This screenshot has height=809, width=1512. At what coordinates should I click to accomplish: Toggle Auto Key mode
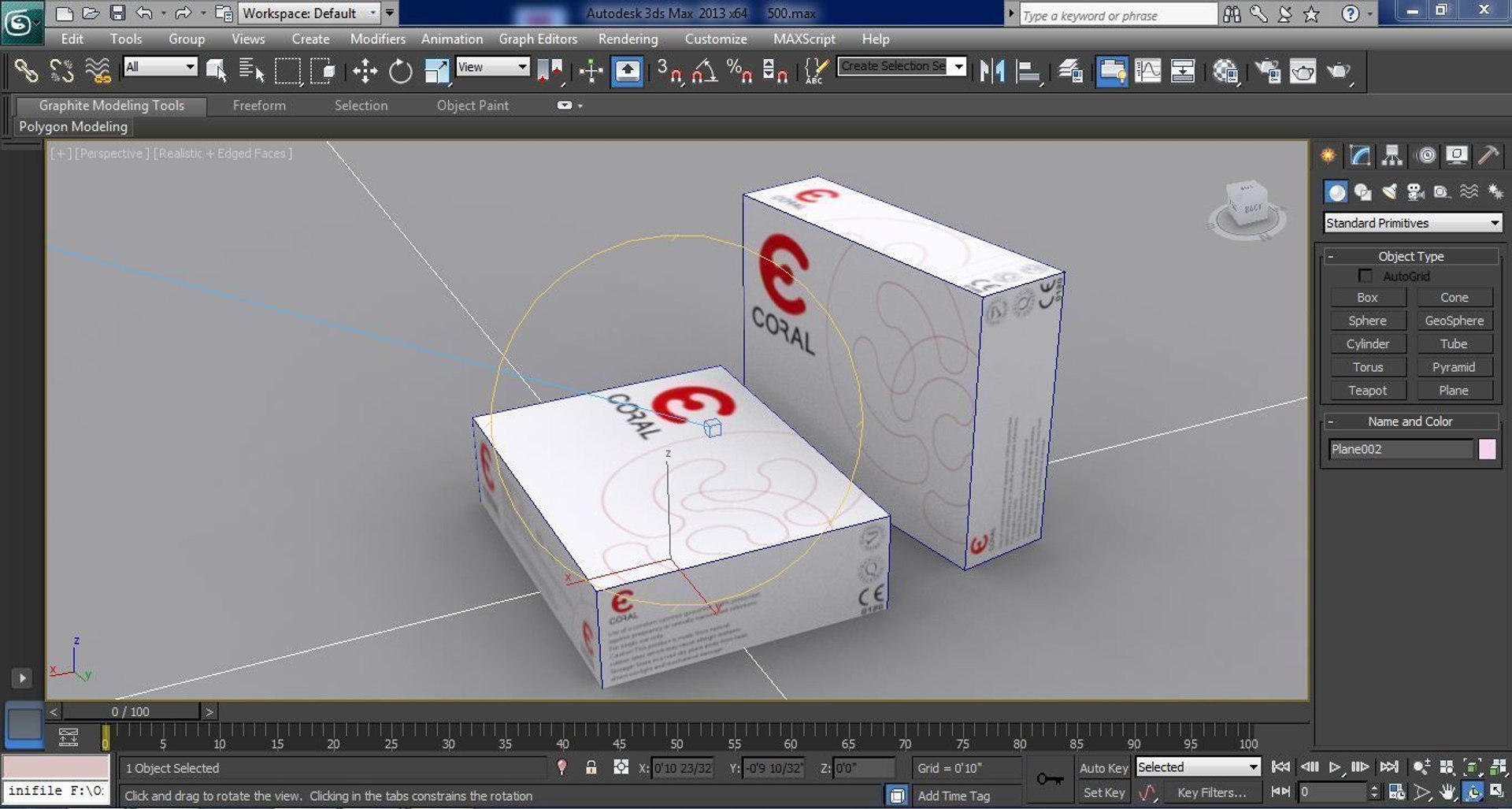pyautogui.click(x=1103, y=768)
